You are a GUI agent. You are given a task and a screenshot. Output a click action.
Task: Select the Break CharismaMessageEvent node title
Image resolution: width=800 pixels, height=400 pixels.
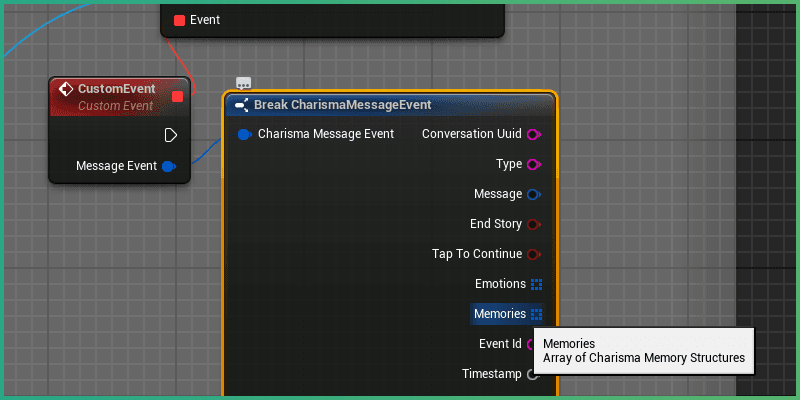[x=343, y=105]
